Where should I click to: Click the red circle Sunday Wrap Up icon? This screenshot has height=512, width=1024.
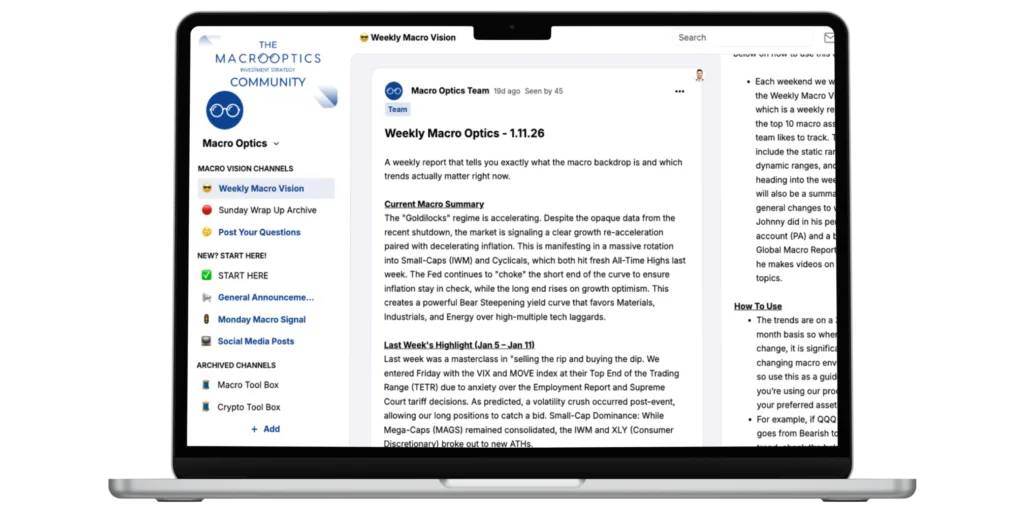206,210
